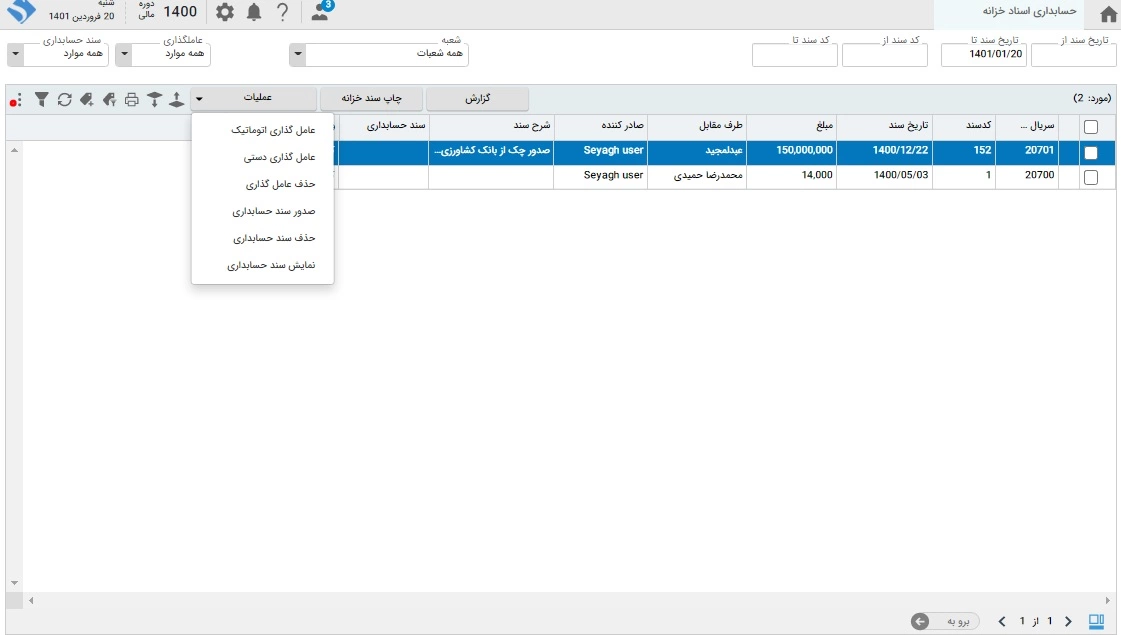
Task: Check the select-all checkbox in table header
Action: (1091, 127)
